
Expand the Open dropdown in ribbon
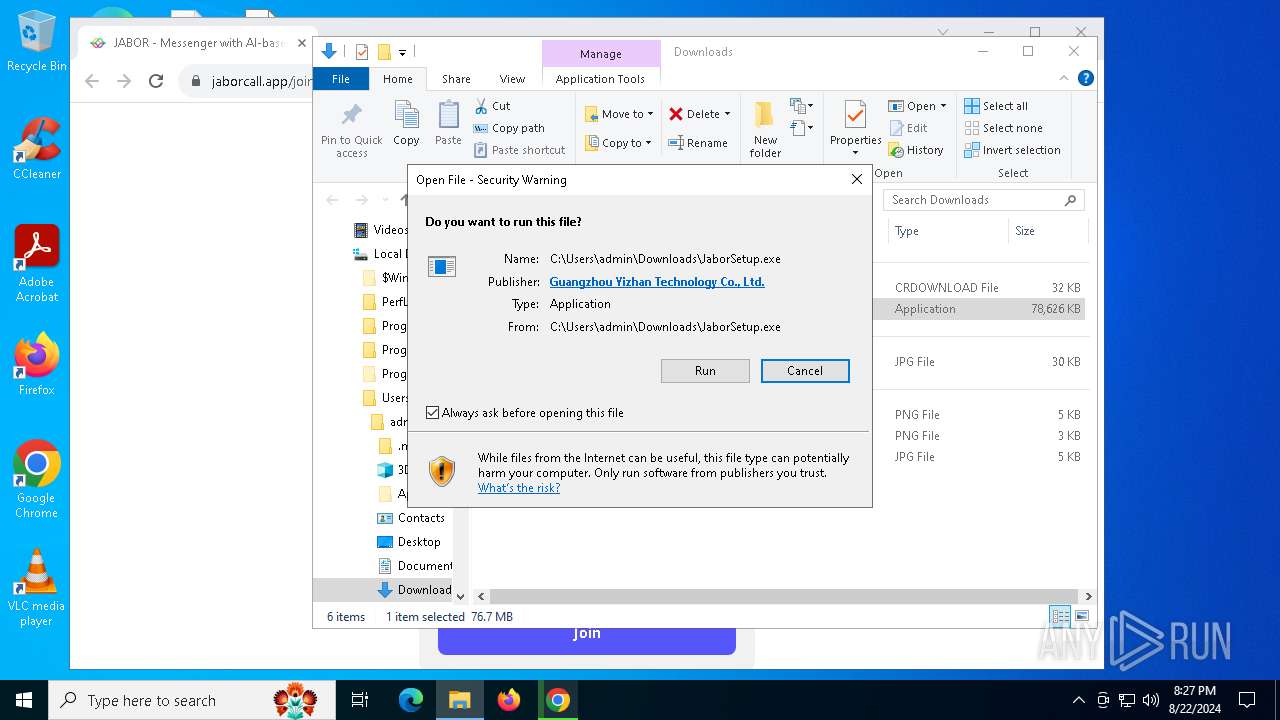point(943,106)
